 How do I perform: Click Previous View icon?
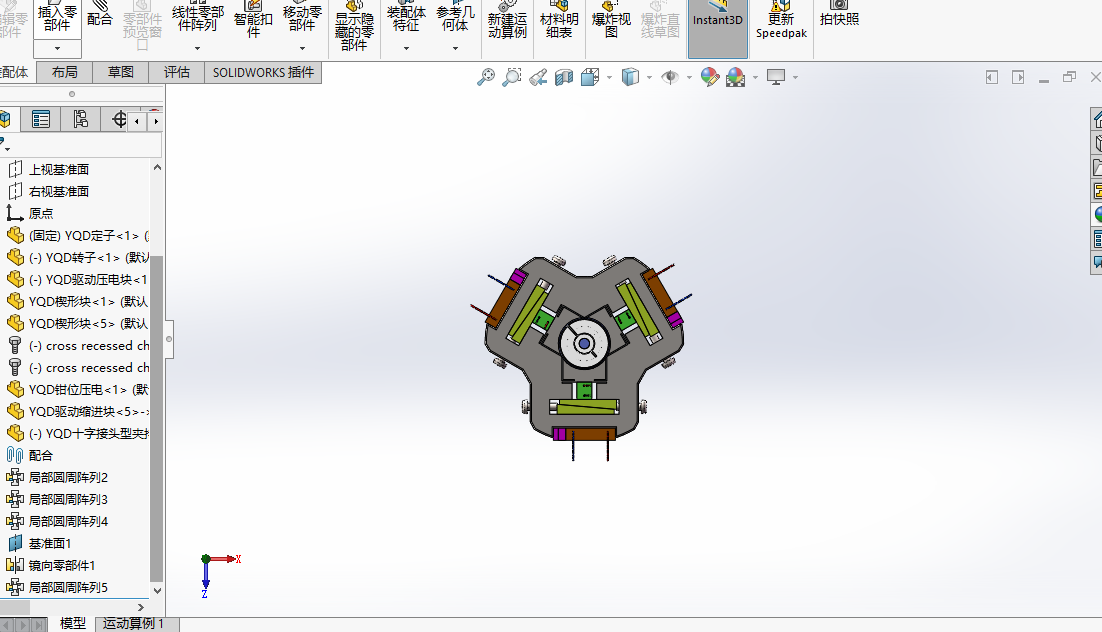point(538,77)
